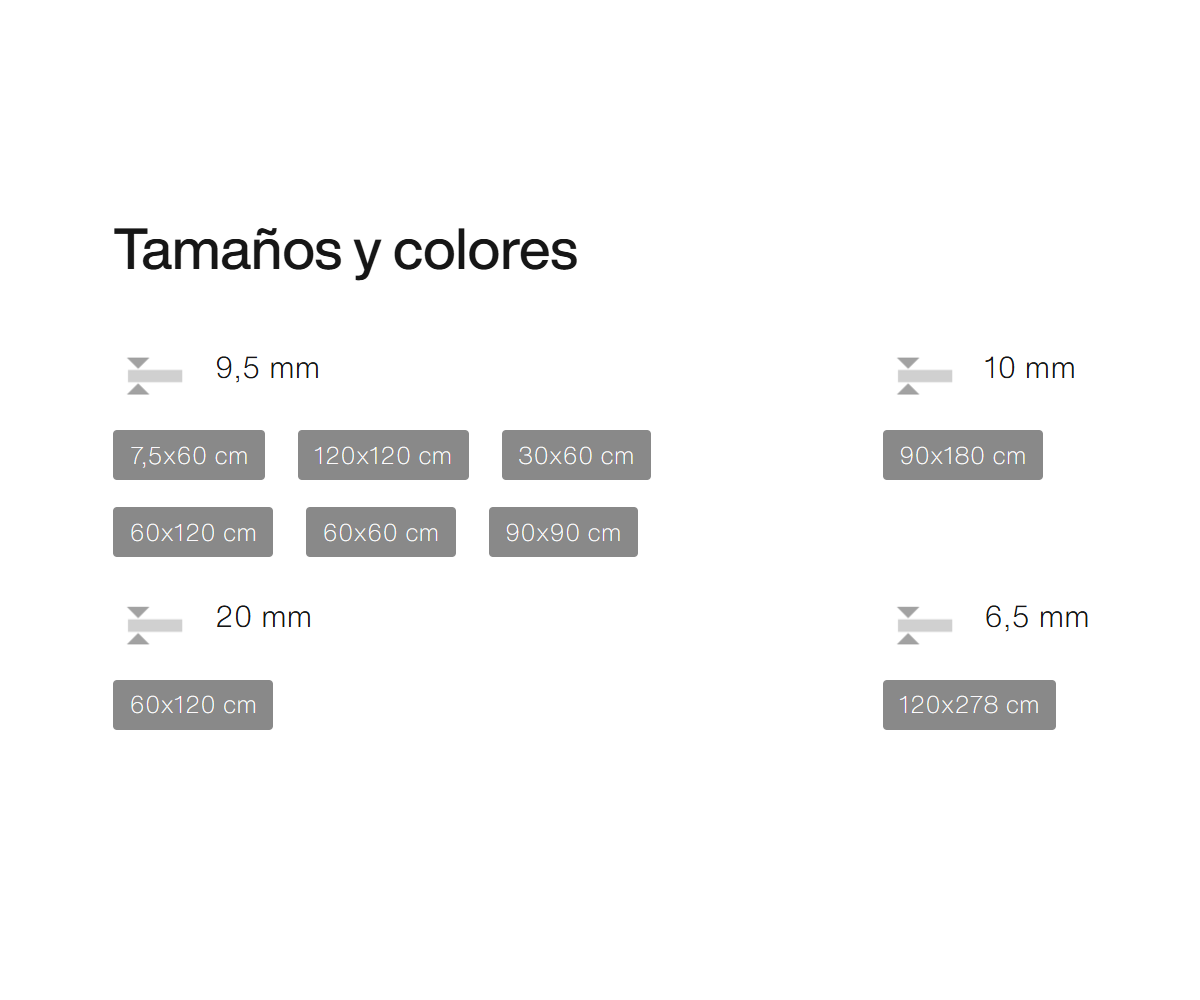Select 60x120 cm under 9,5 mm thickness
Screen dimensions: 1200x1000
point(193,532)
